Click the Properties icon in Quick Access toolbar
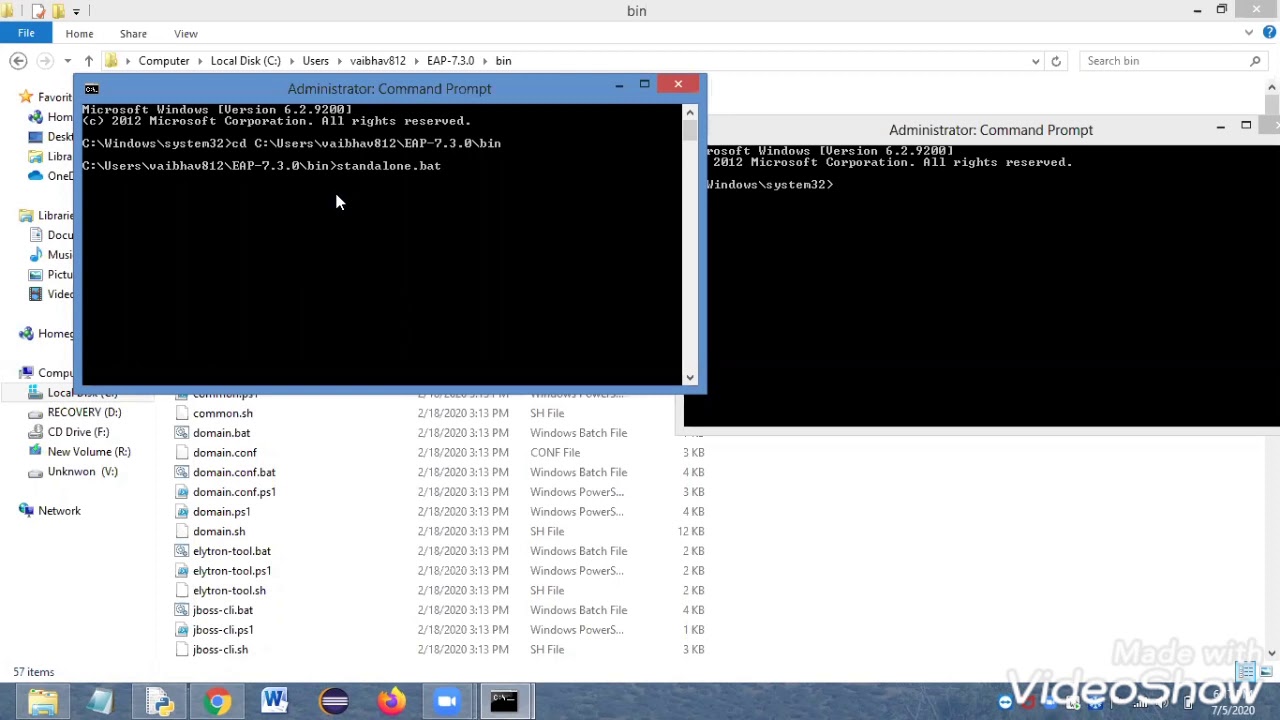Viewport: 1280px width, 720px height. coord(38,11)
